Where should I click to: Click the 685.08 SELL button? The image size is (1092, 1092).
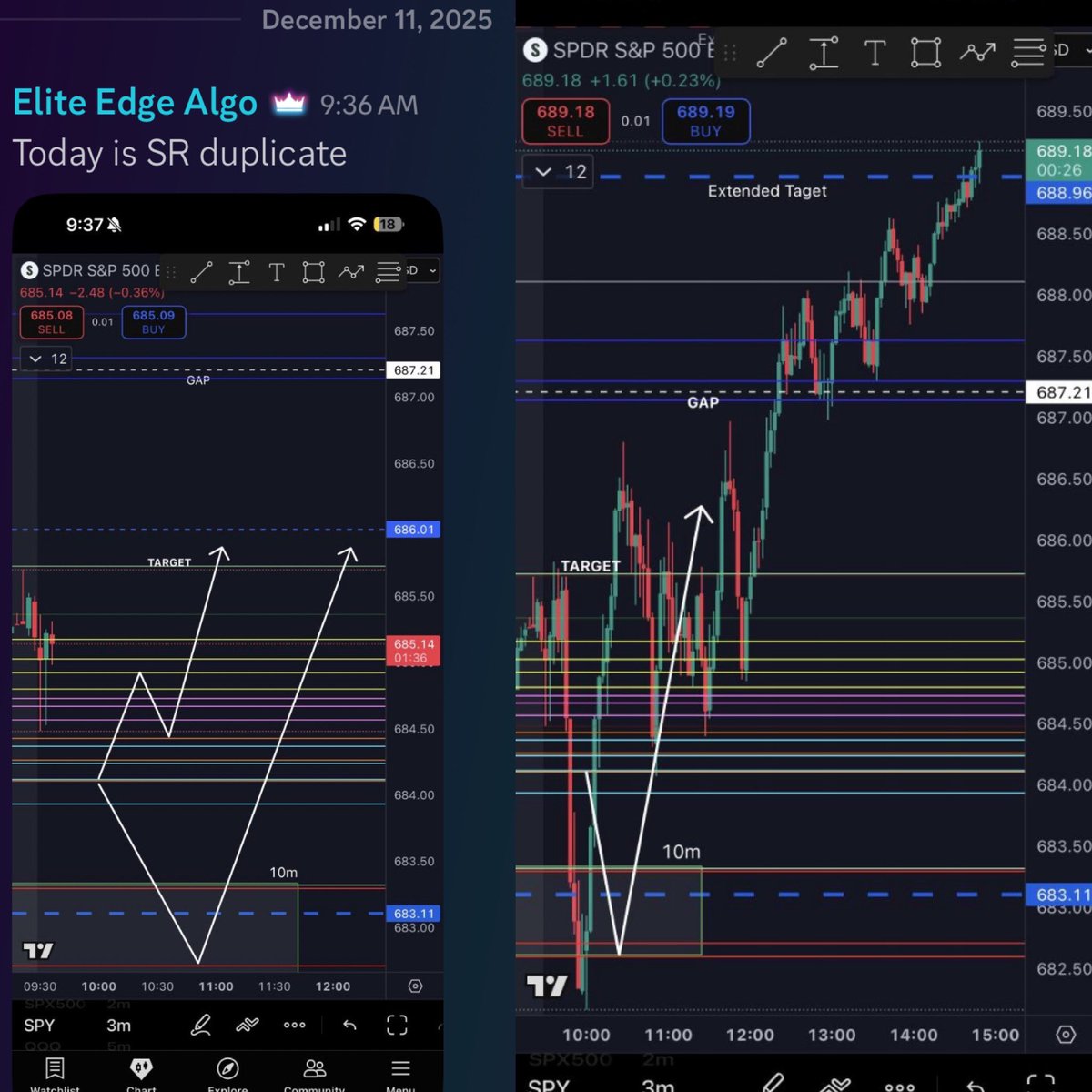tap(52, 322)
